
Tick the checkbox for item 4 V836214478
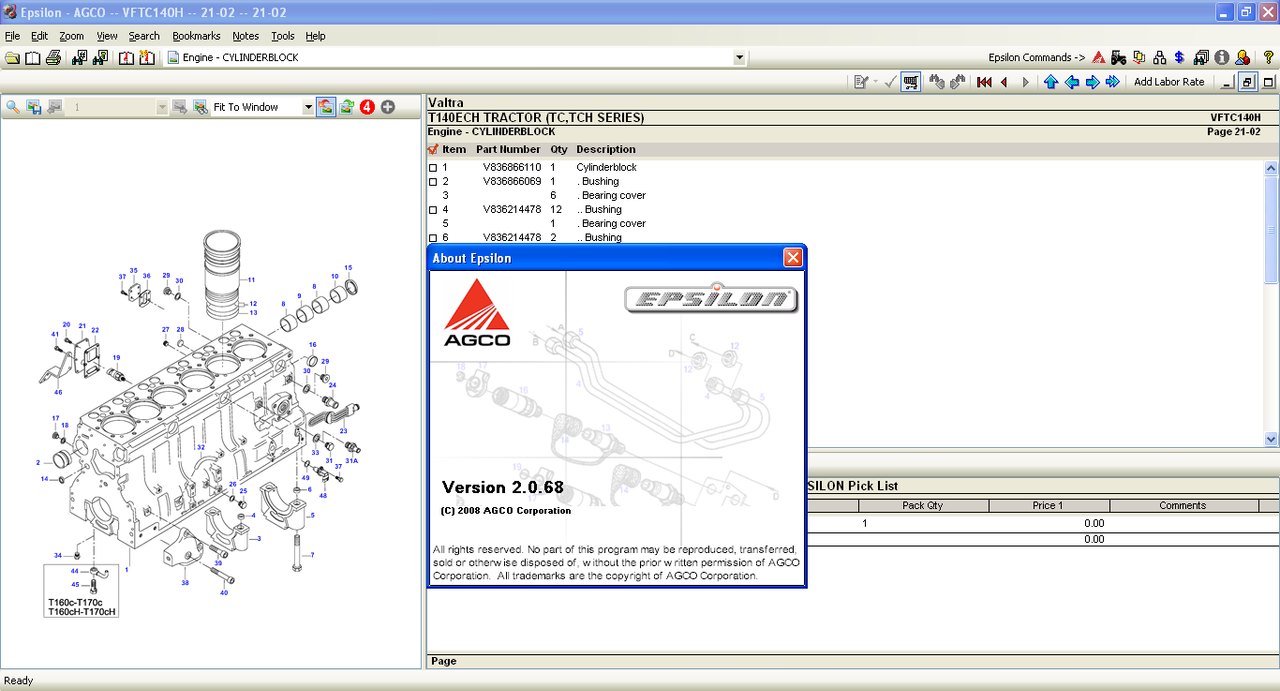pos(433,210)
